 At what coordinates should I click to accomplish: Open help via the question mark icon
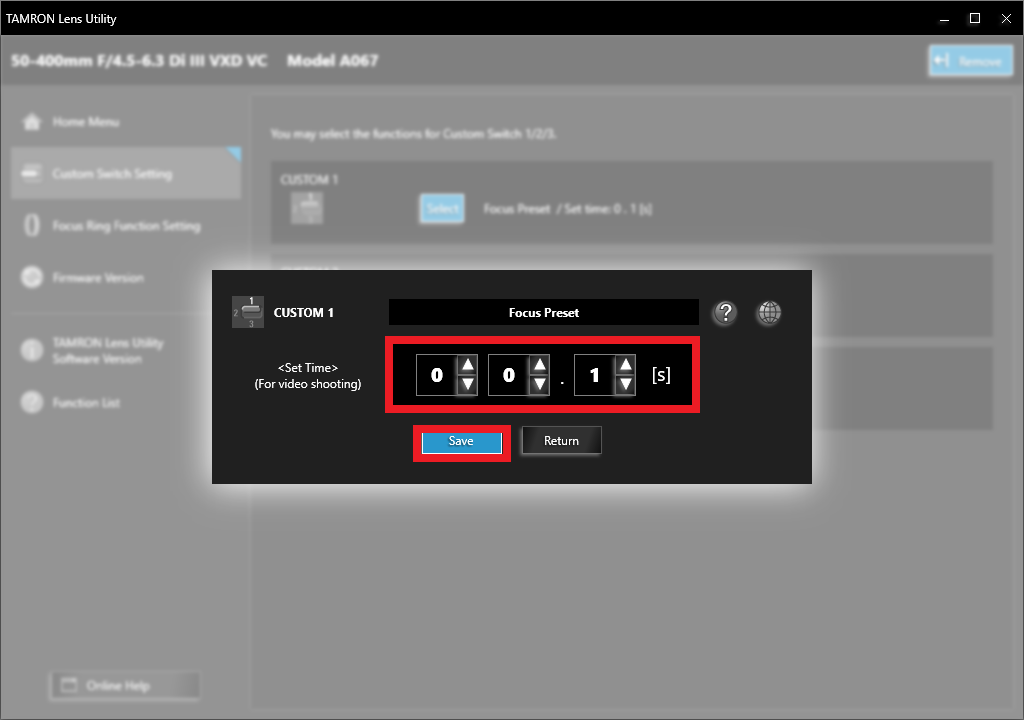pyautogui.click(x=725, y=313)
